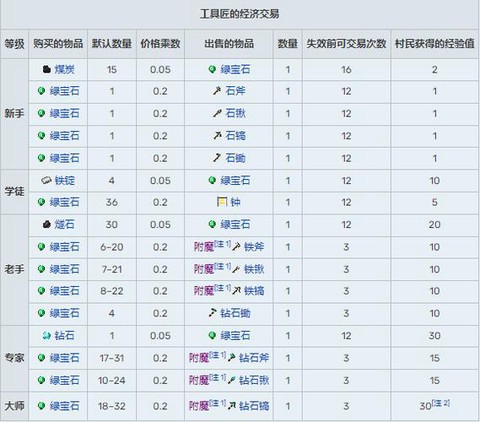This screenshot has height=422, width=480.
Task: Open the 钻石 link in the 专家 section
Action: [x=65, y=335]
